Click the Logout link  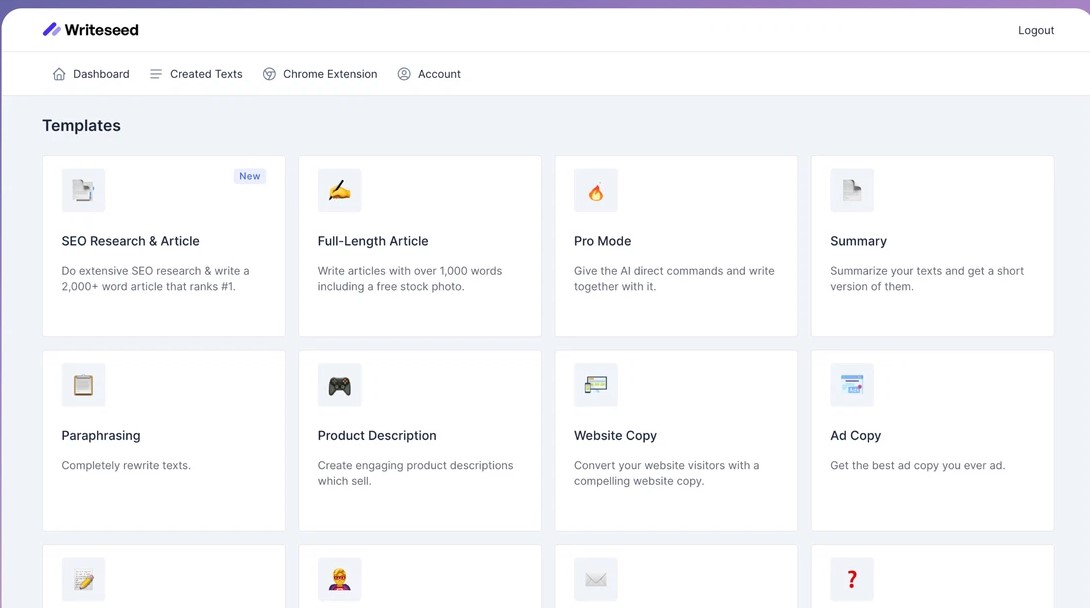pos(1036,30)
